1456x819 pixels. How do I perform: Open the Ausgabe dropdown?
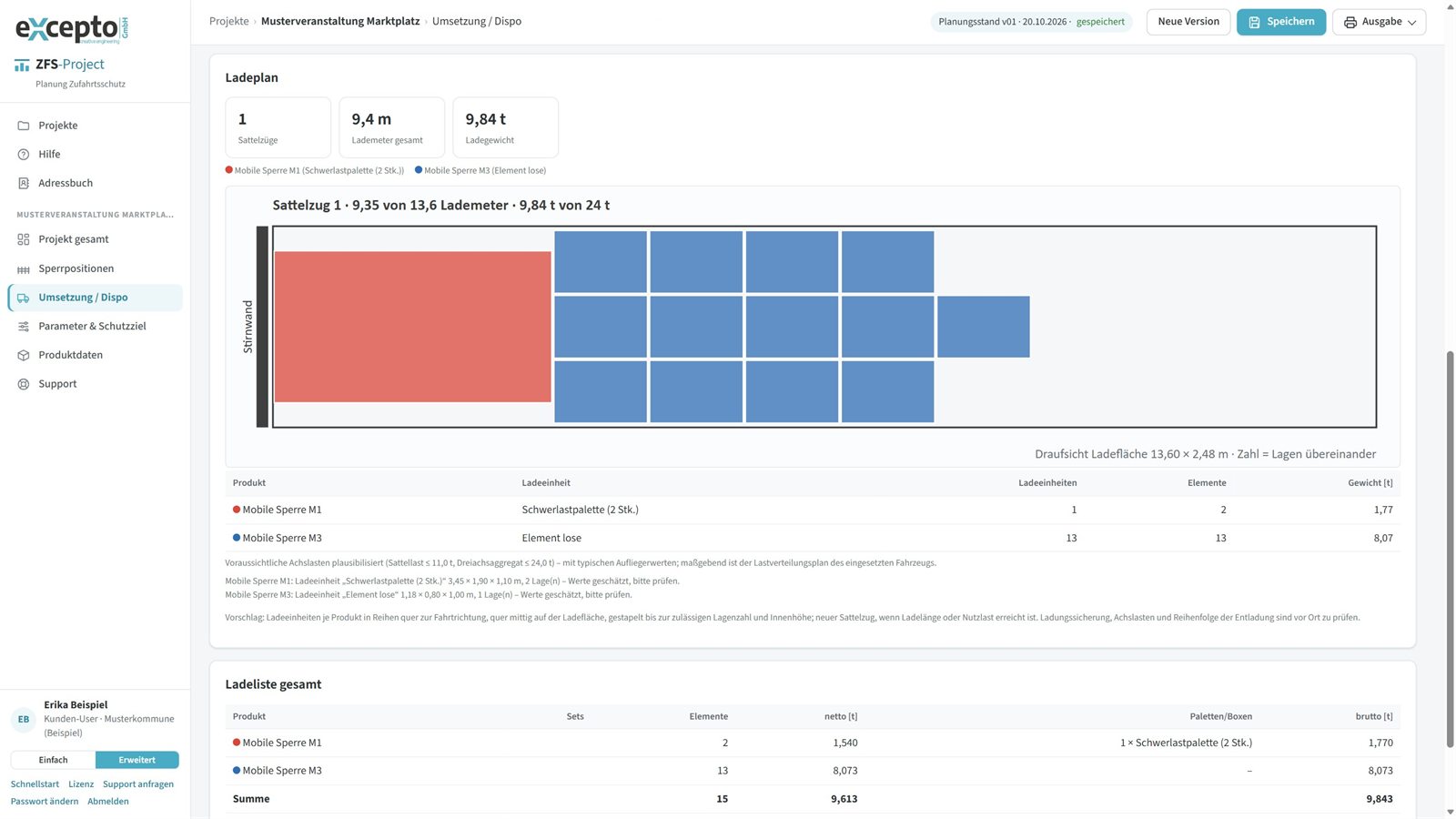(x=1379, y=22)
